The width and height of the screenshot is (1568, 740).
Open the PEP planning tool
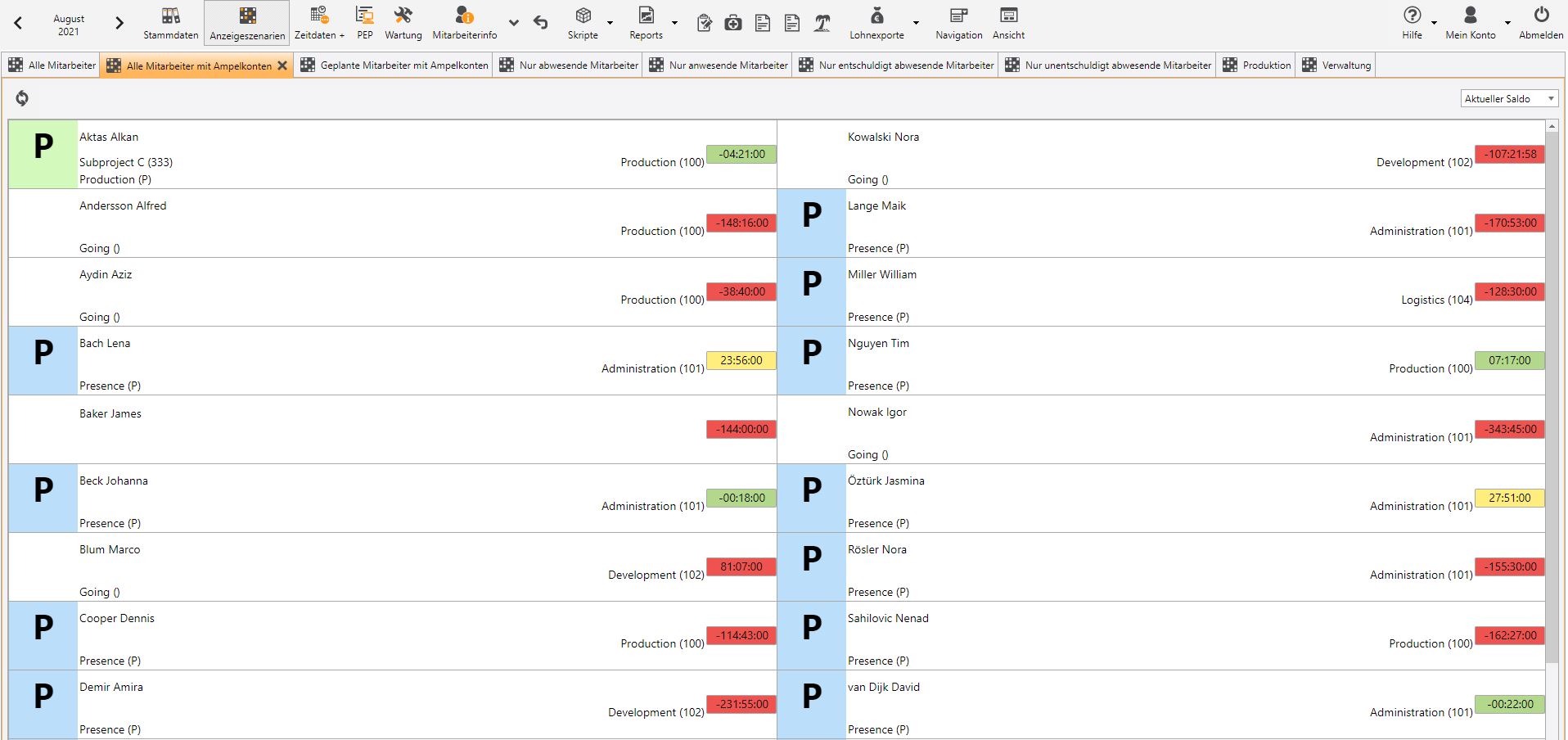click(365, 23)
